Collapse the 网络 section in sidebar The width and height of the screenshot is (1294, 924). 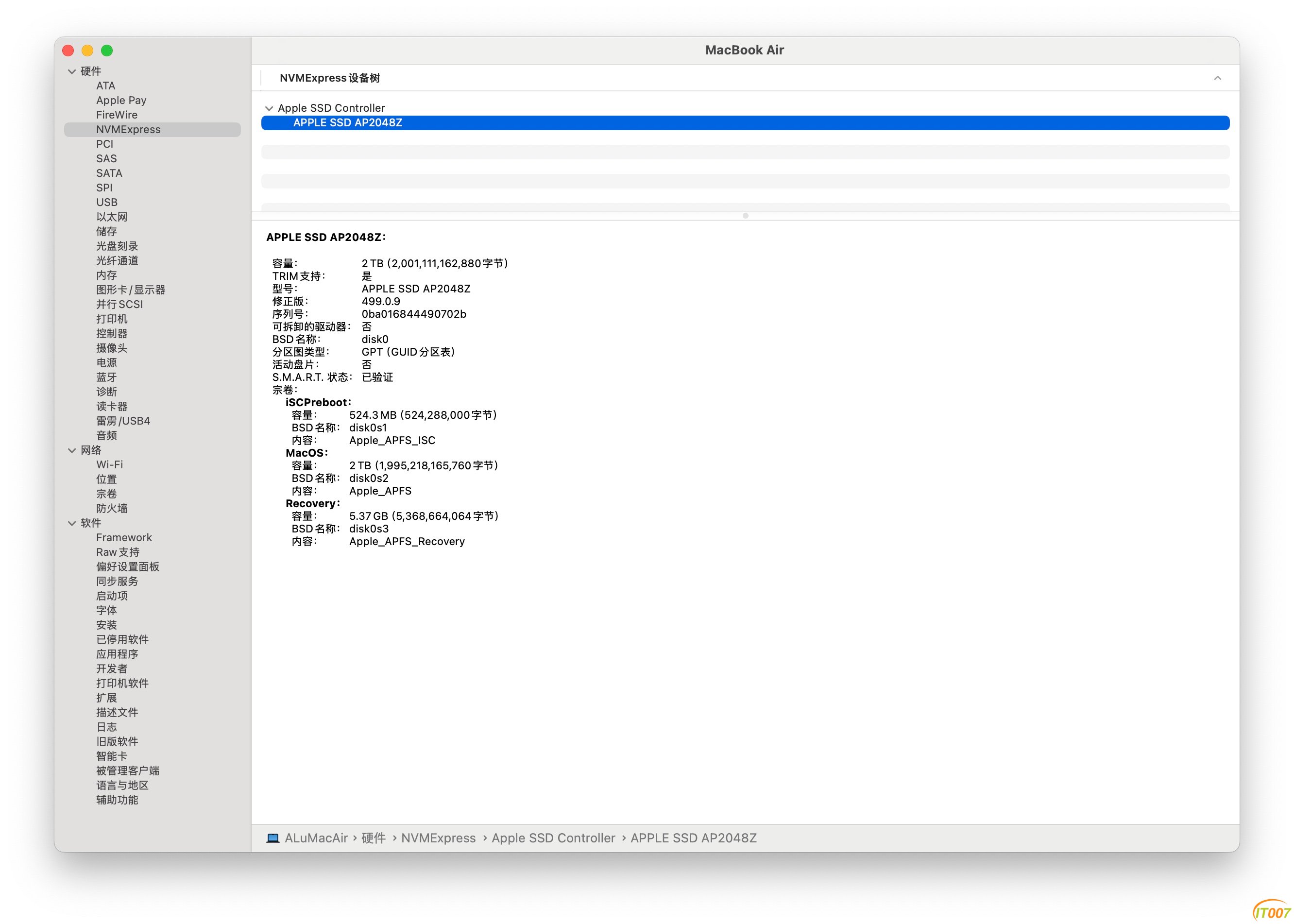tap(72, 450)
